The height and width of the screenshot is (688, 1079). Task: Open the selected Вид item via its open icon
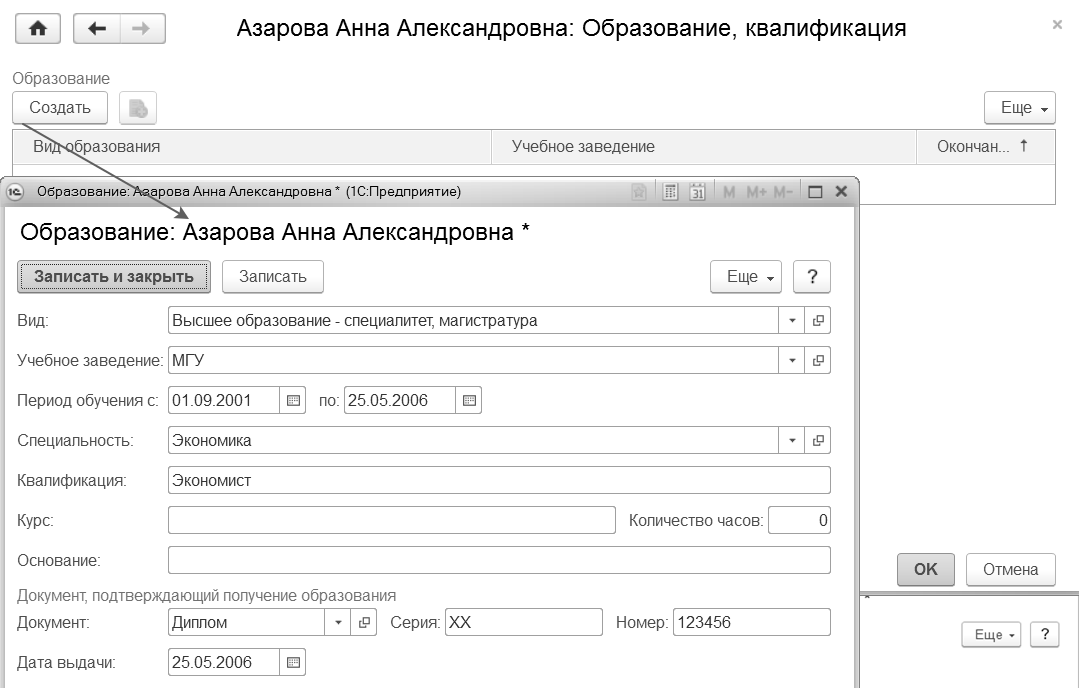(818, 321)
